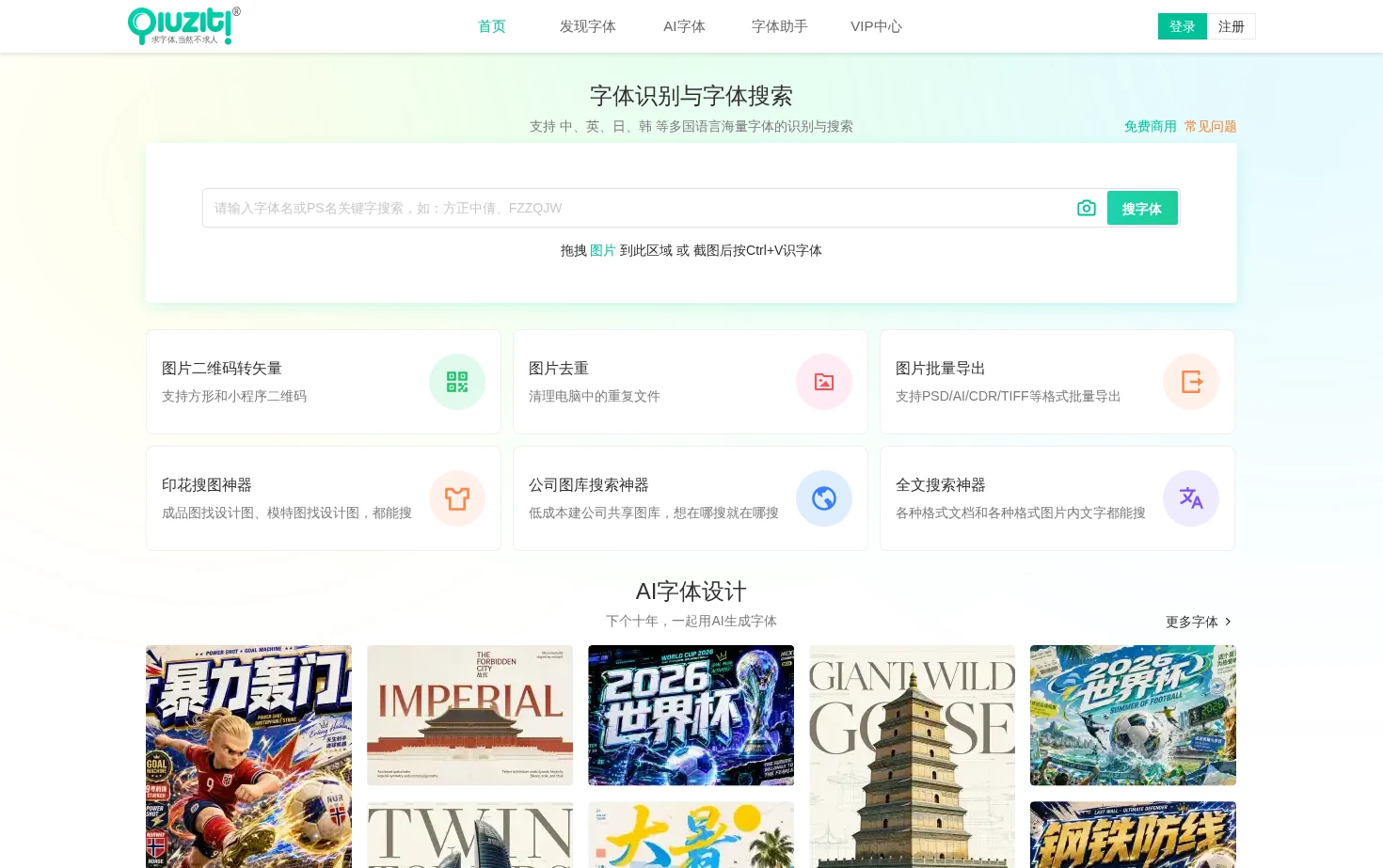Open the VIP中心 page
Screen dimensions: 1383x868
coord(876,26)
